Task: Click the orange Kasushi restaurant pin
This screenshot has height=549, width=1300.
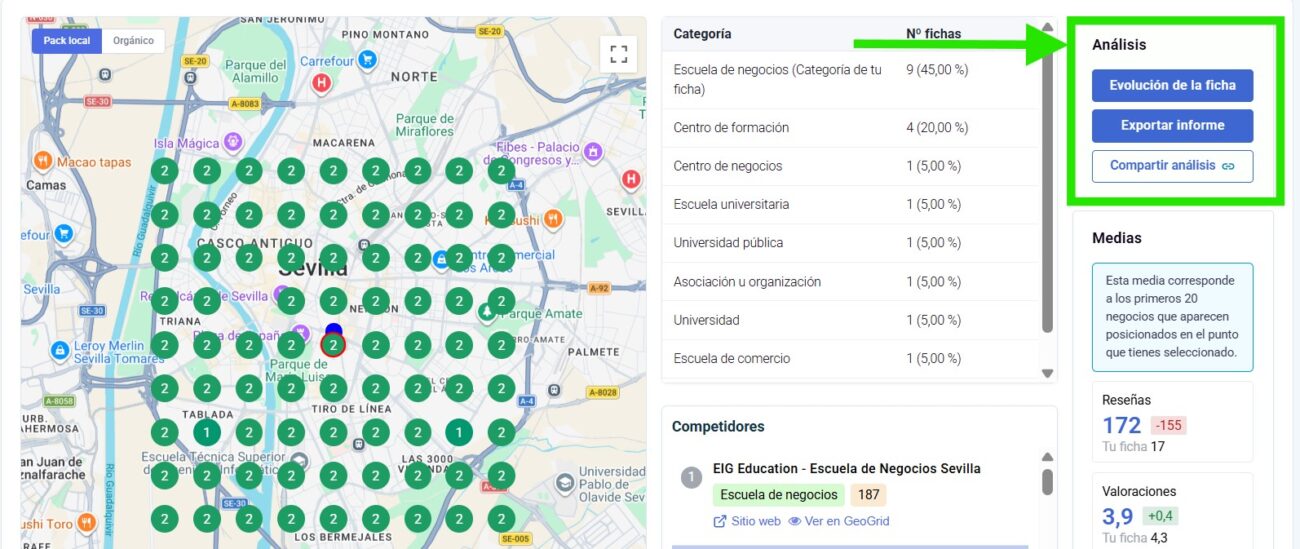Action: [x=553, y=218]
